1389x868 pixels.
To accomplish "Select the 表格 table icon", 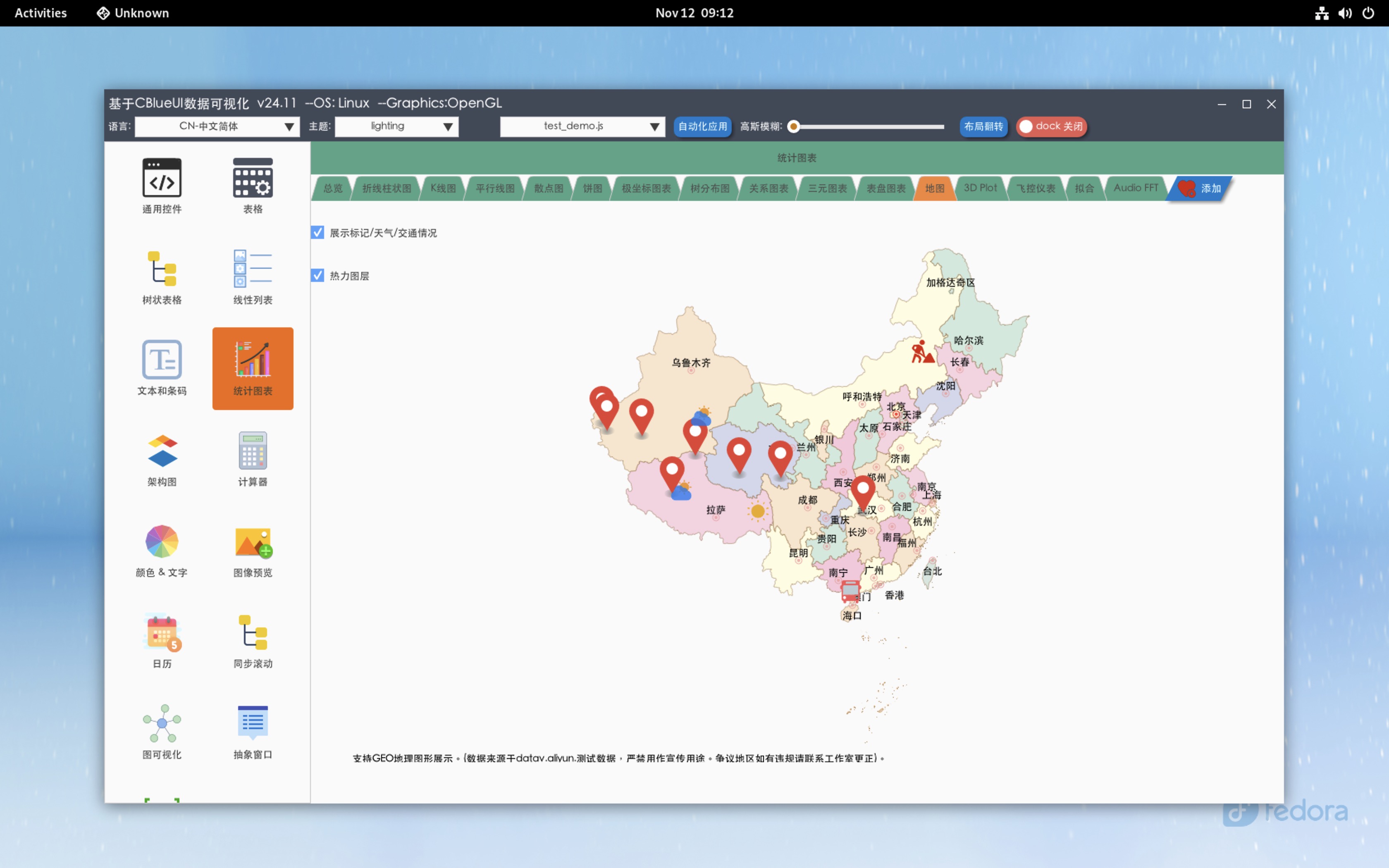I will pos(253,178).
